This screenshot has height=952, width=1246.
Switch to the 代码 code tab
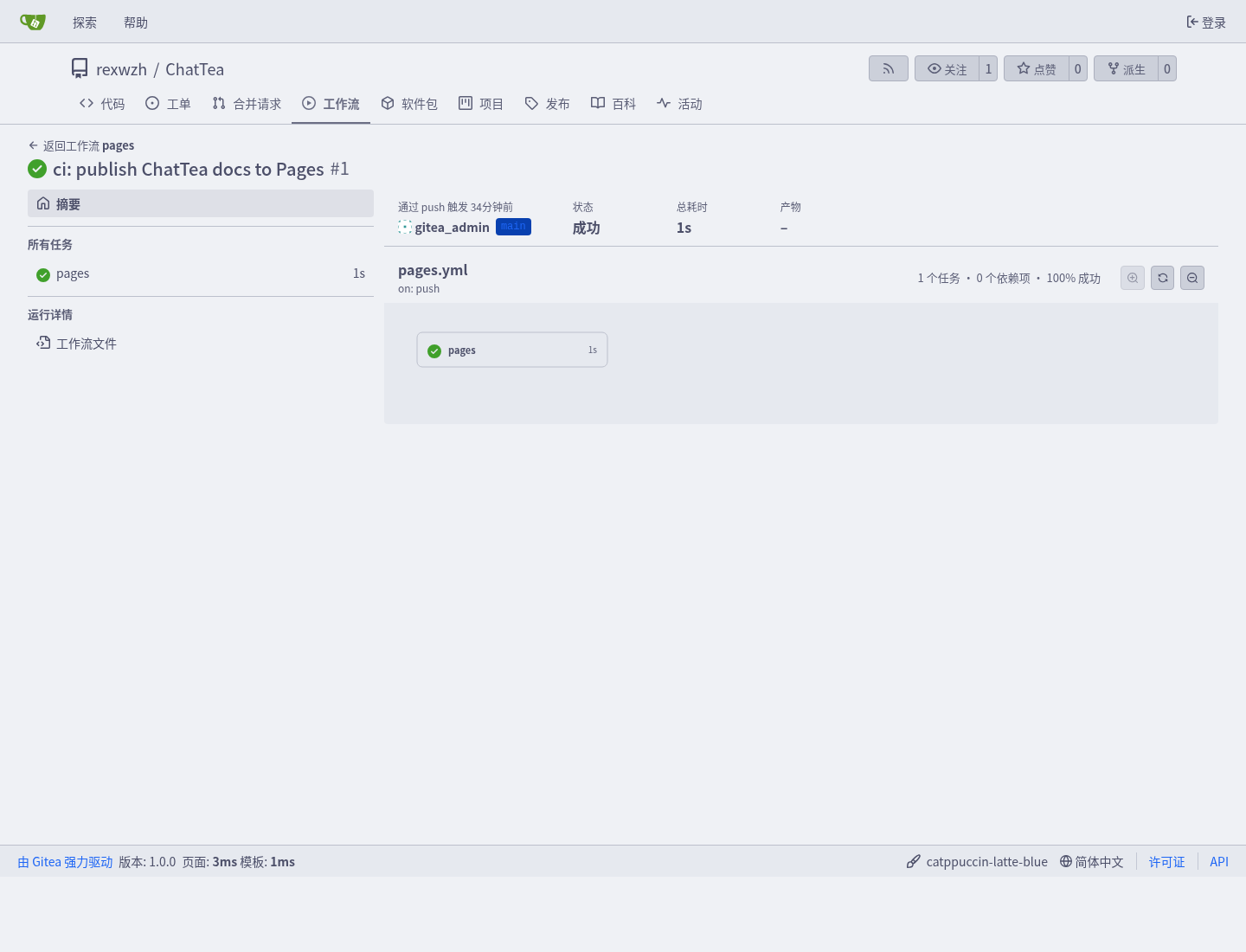coord(102,104)
